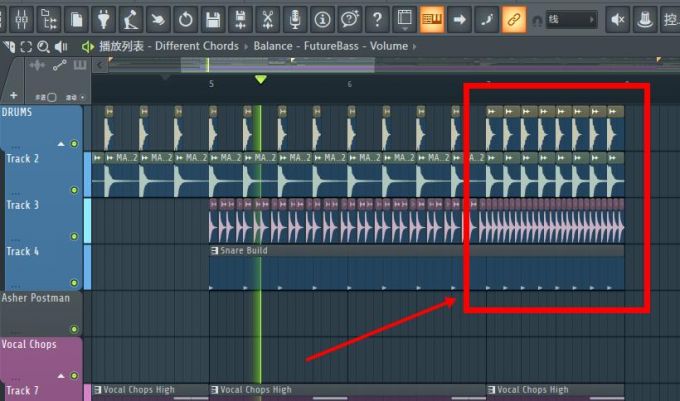Add a track with the plus button
Viewport: 680px width, 401px height.
click(x=13, y=95)
